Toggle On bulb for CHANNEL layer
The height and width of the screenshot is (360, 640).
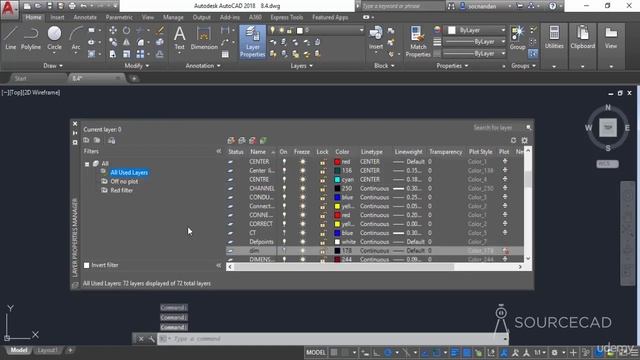[284, 189]
